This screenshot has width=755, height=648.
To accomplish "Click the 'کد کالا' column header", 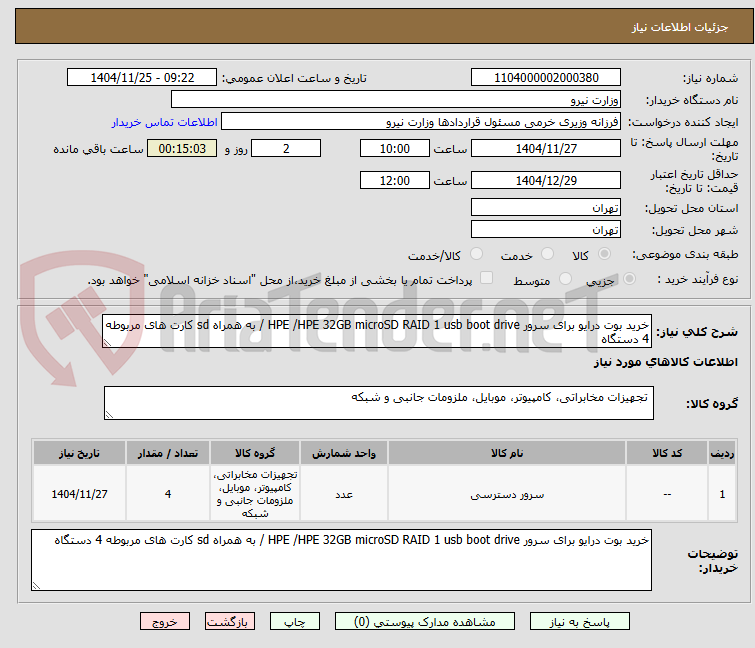I will click(x=667, y=453).
